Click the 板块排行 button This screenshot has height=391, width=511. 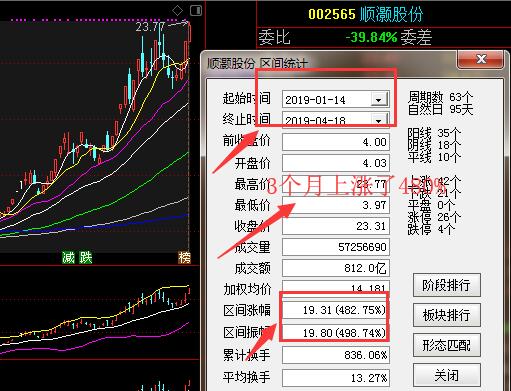[x=447, y=315]
